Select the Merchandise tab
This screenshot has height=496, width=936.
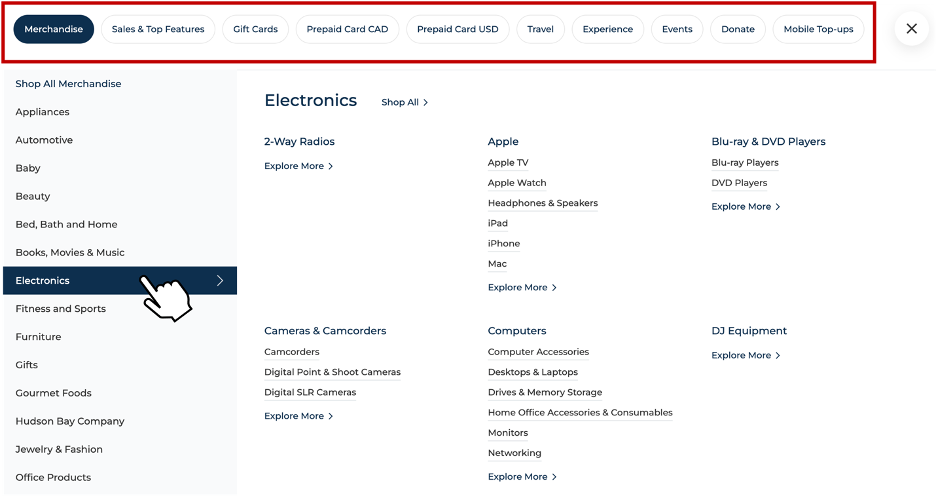pyautogui.click(x=54, y=29)
